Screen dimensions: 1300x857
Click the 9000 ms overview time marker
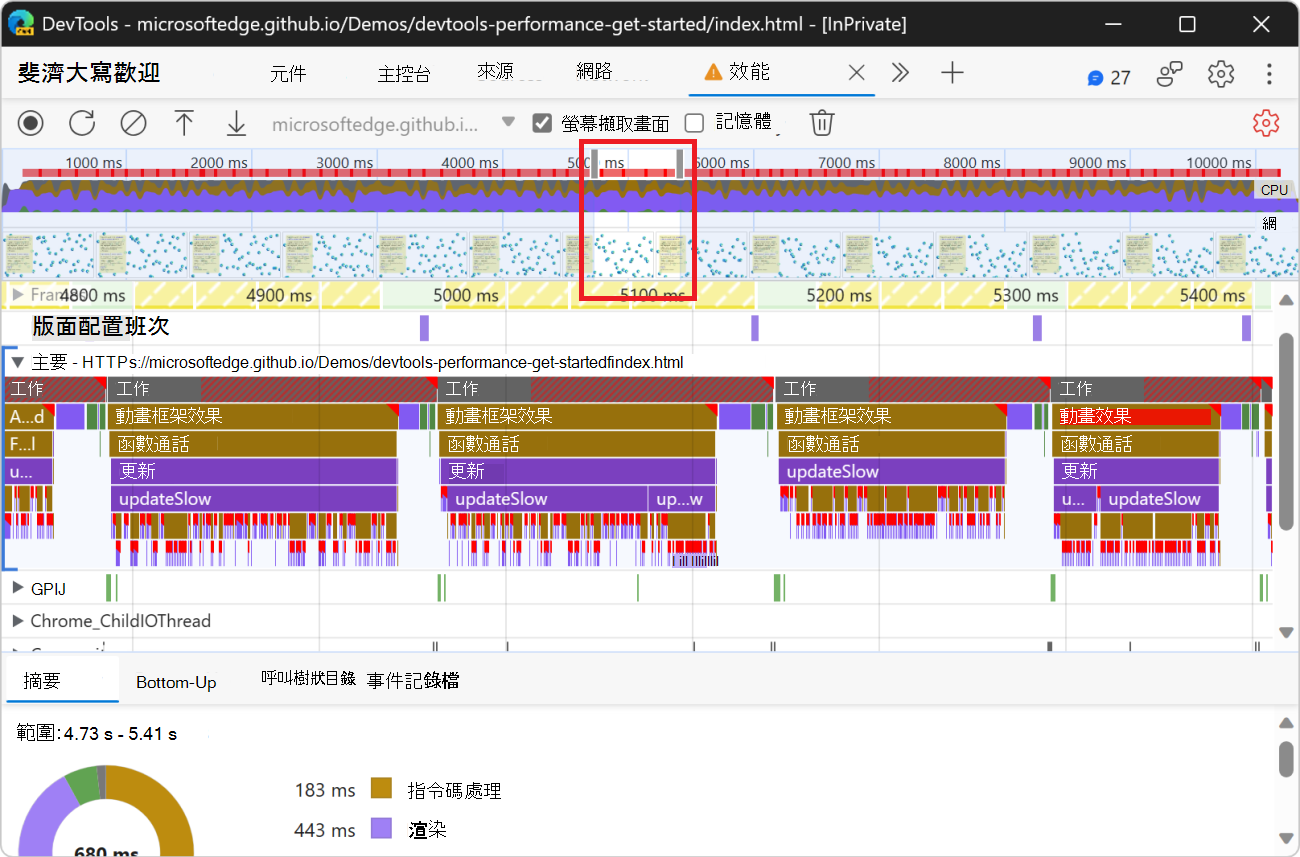click(x=1098, y=162)
